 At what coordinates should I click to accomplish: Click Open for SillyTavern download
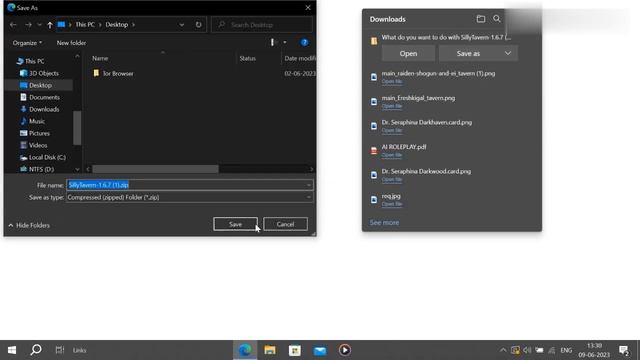click(x=408, y=53)
